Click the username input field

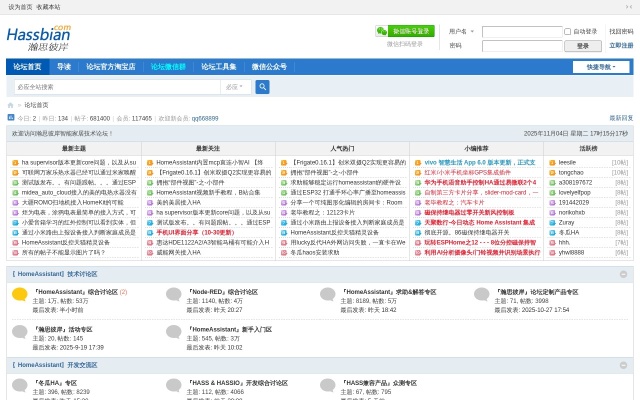(x=520, y=31)
